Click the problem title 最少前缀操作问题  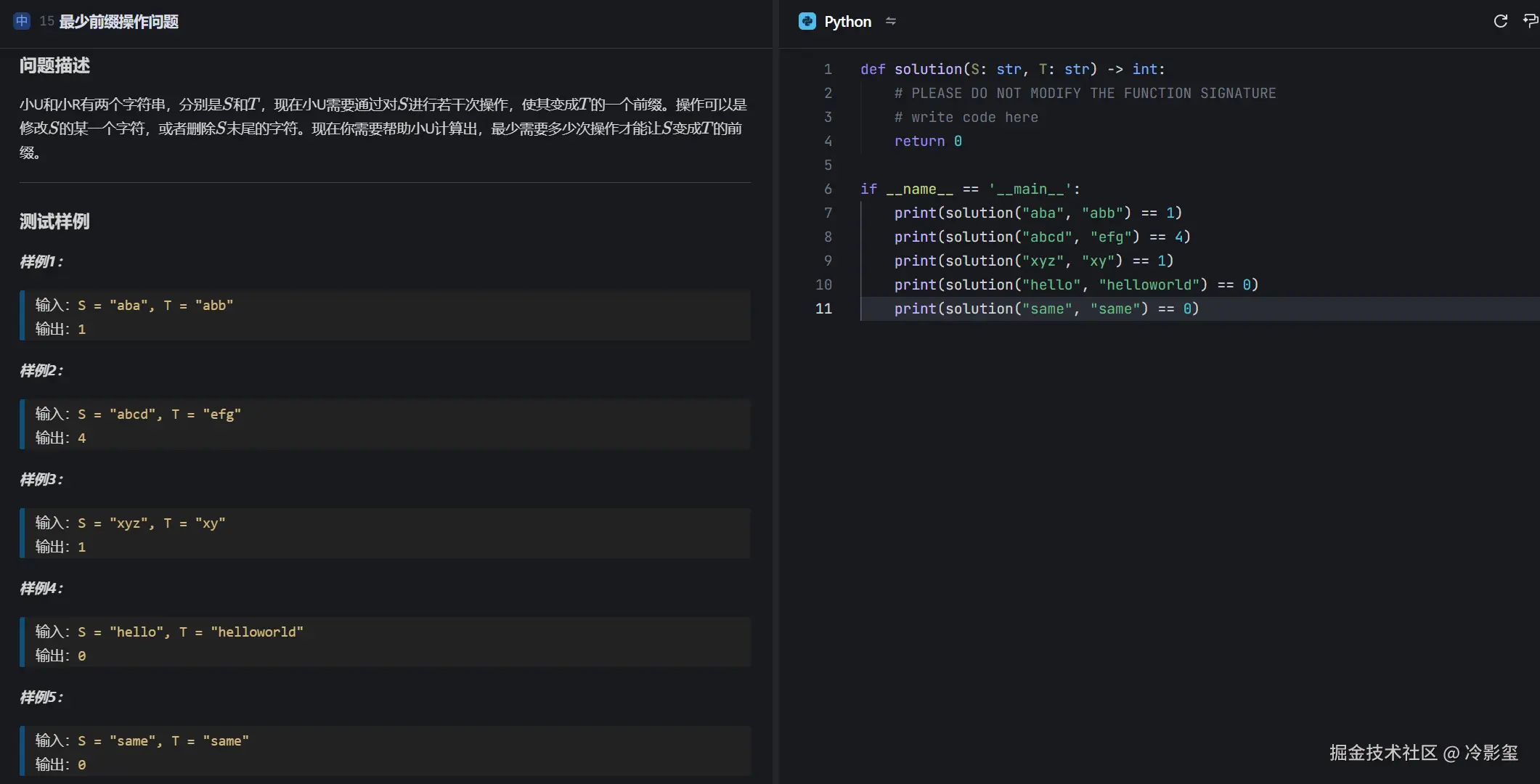click(119, 22)
